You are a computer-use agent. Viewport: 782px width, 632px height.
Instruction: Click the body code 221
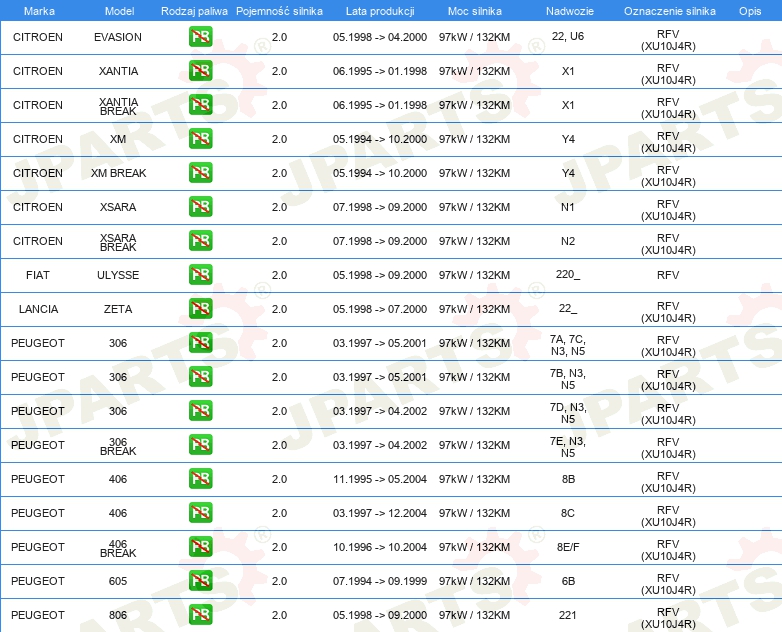coord(568,615)
